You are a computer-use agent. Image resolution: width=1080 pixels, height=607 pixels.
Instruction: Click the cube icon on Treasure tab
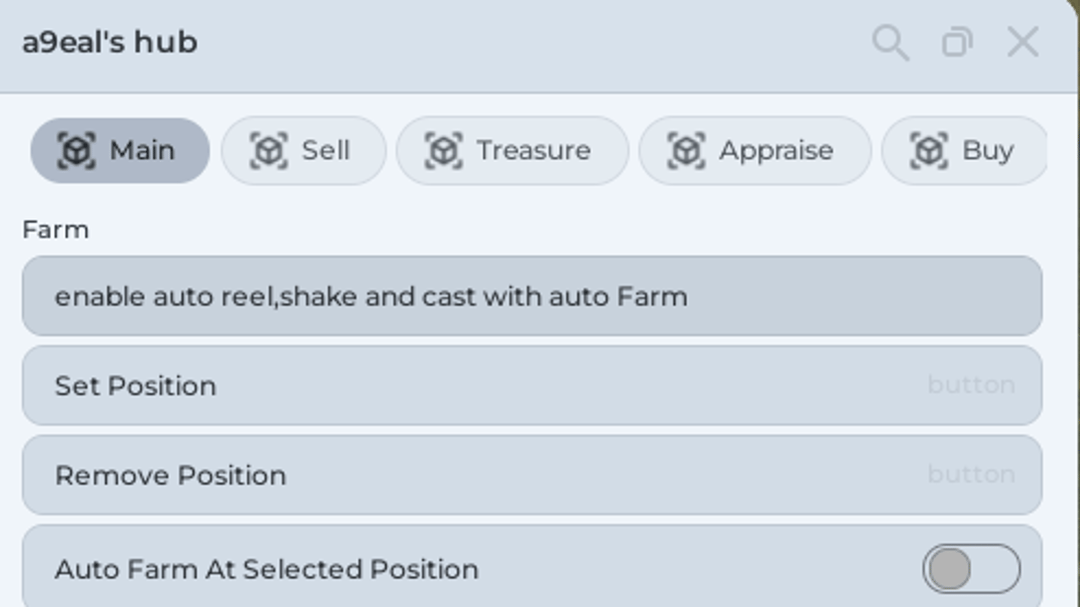(x=443, y=150)
